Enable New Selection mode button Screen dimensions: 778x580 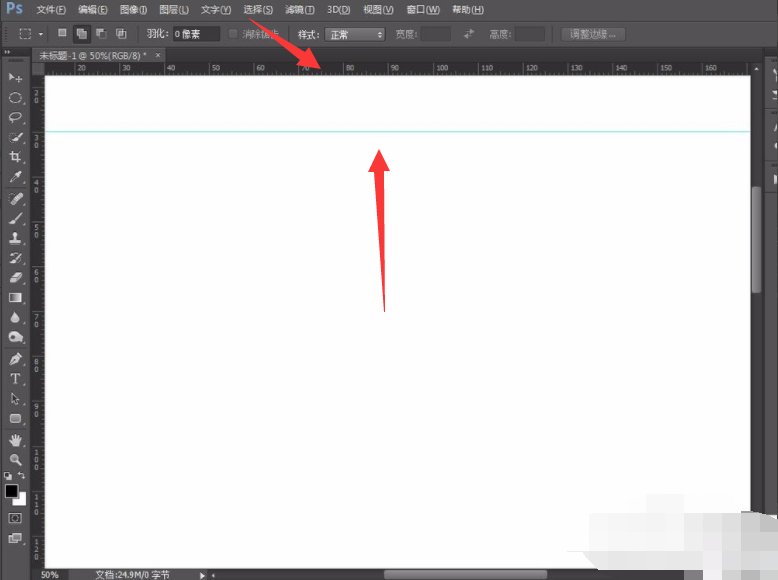[62, 34]
